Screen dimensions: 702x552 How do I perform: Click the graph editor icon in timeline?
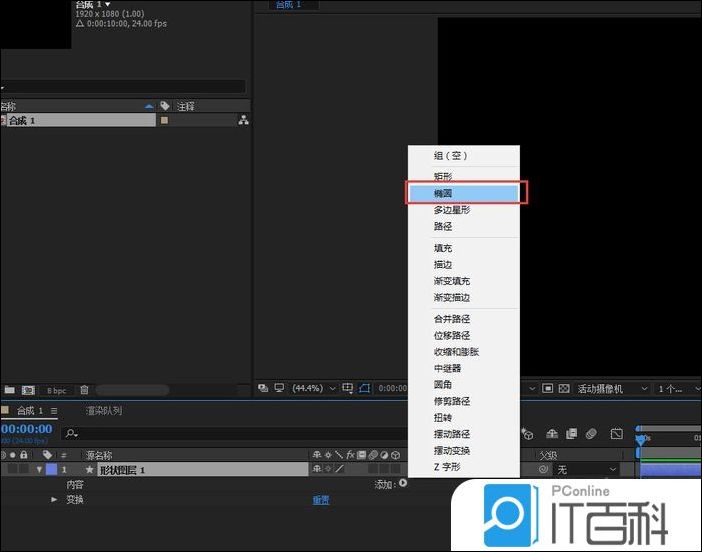point(617,434)
